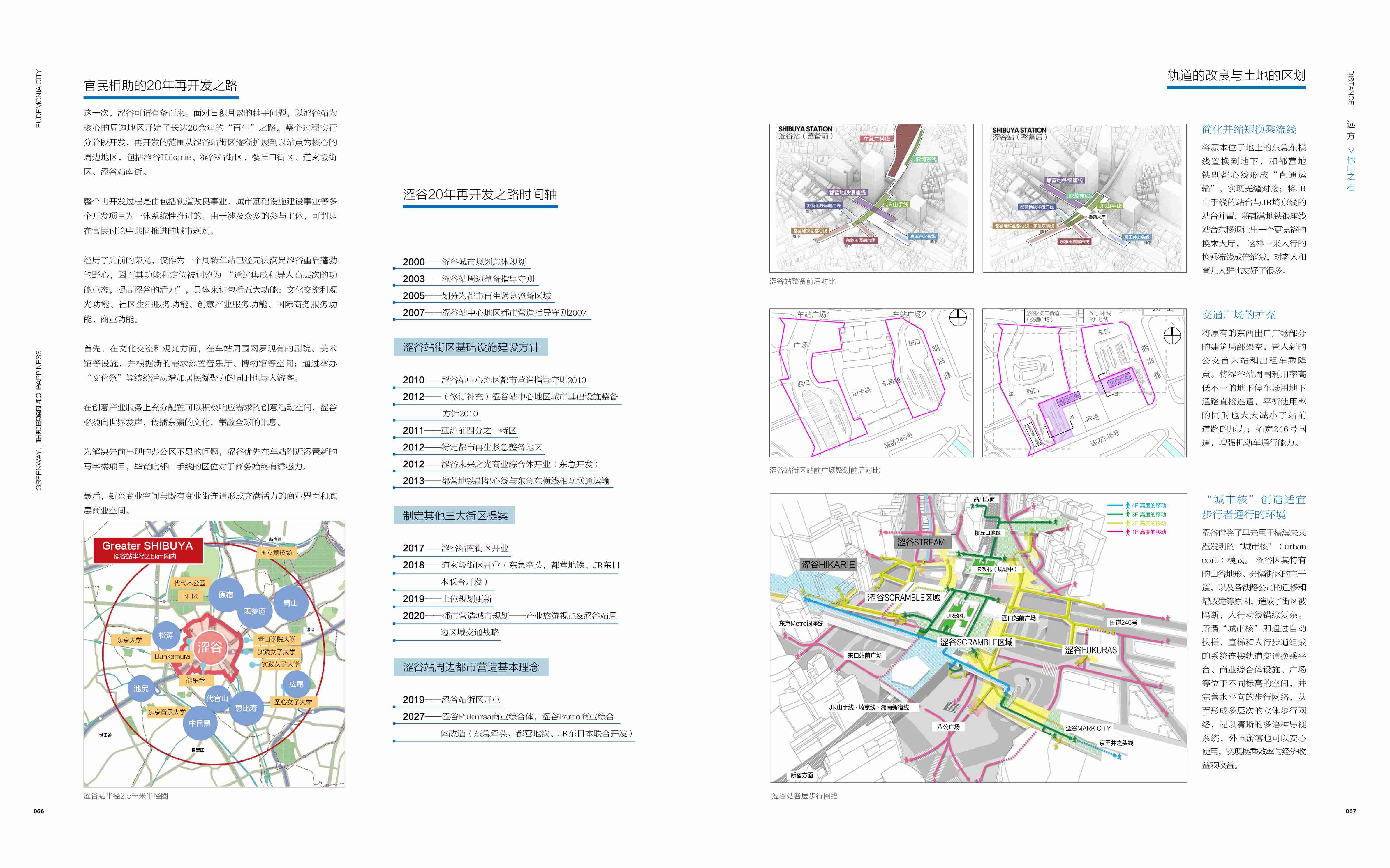Click the 涩谷站街区基础设施建设方针 section banner

coord(471,347)
